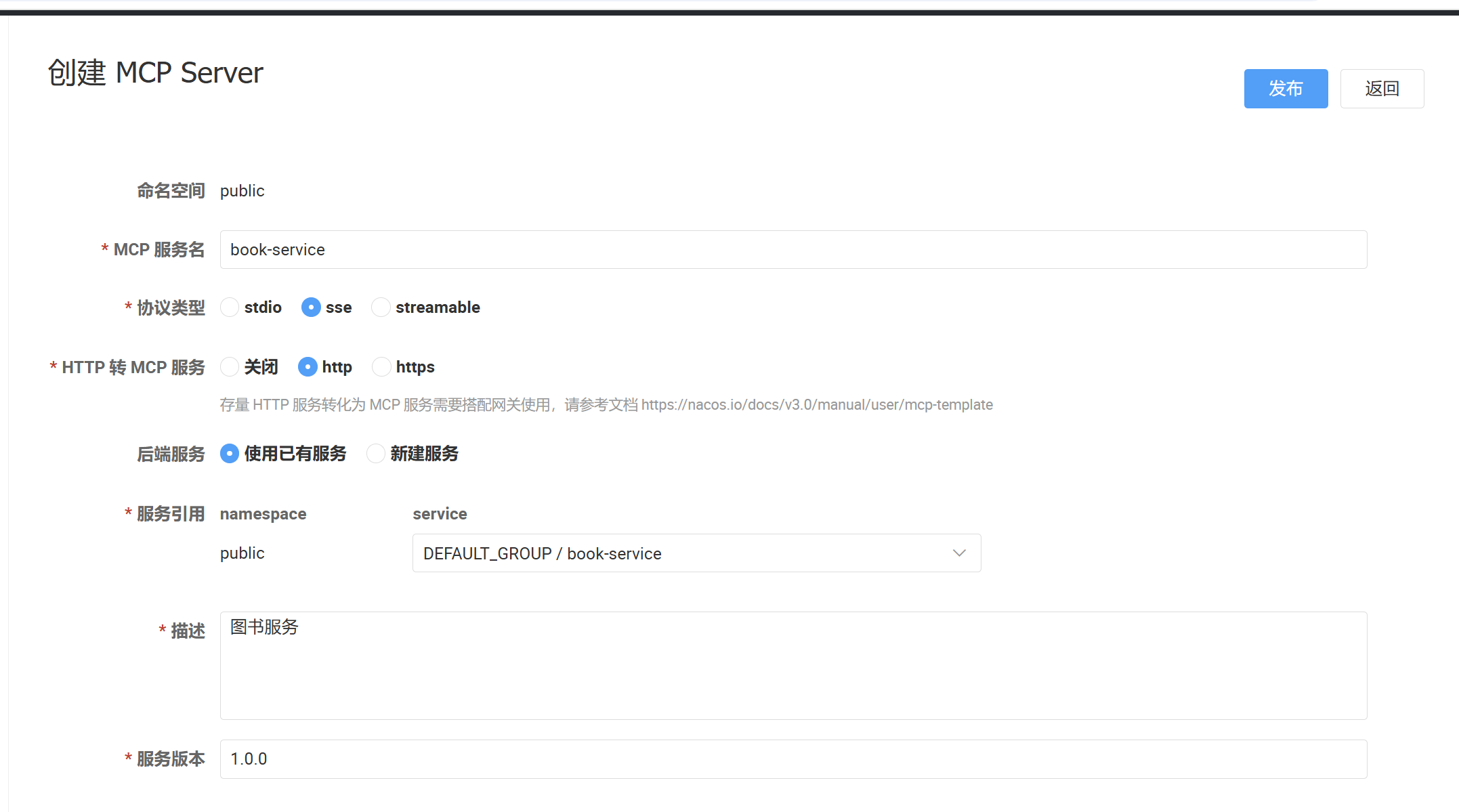Image resolution: width=1459 pixels, height=812 pixels.
Task: Click the MCP 服务名 input field
Action: pos(792,250)
